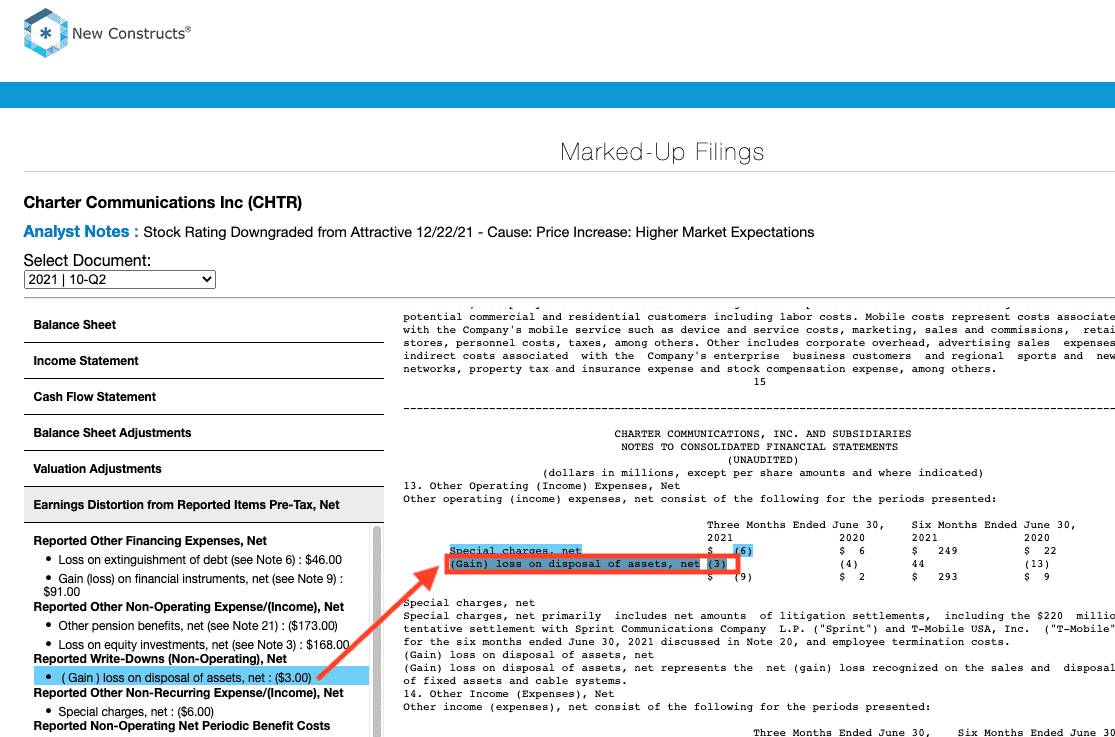Select the highlighted Gain loss on disposal item
This screenshot has width=1115, height=737.
click(201, 677)
